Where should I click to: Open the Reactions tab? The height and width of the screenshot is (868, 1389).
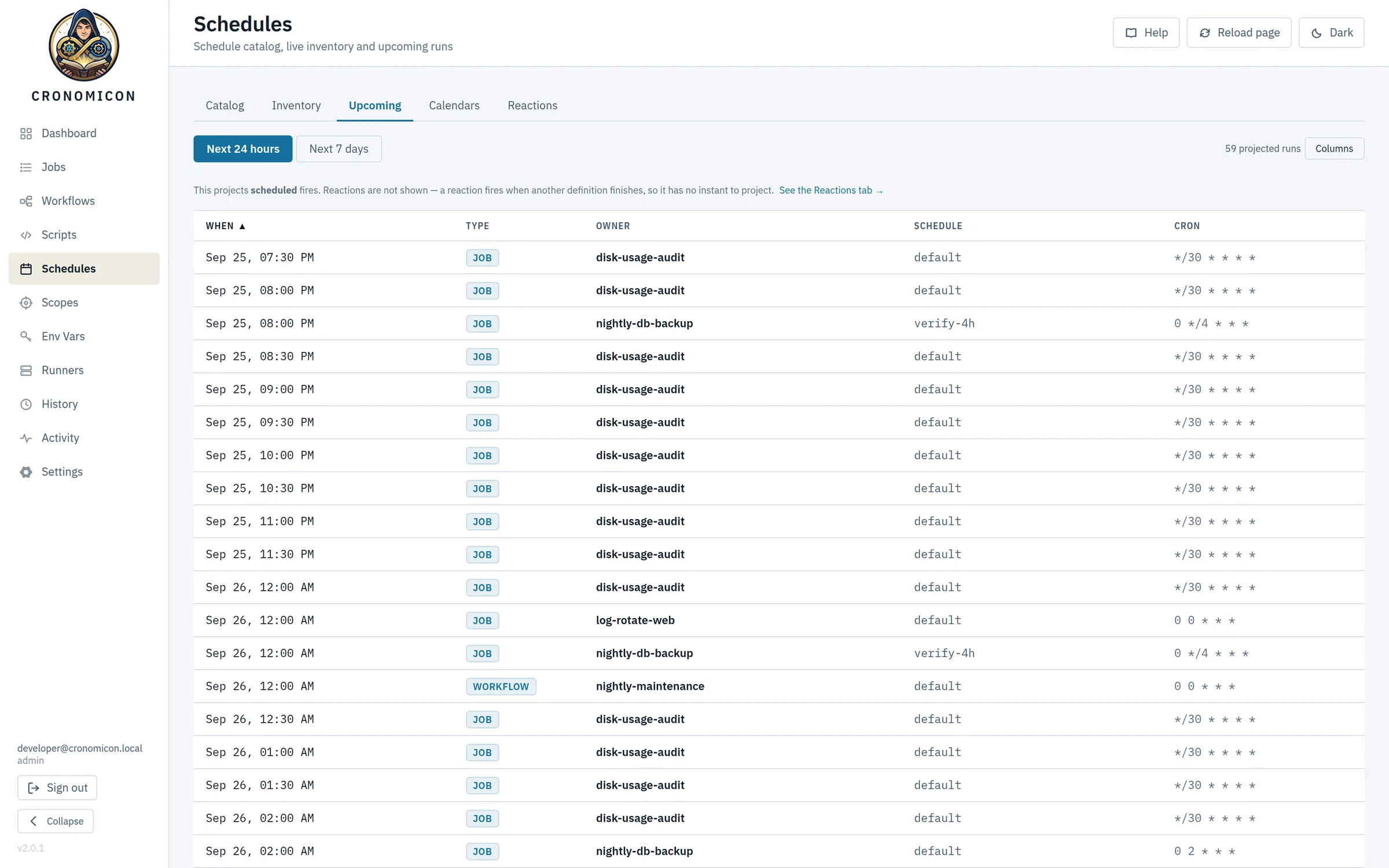tap(532, 105)
